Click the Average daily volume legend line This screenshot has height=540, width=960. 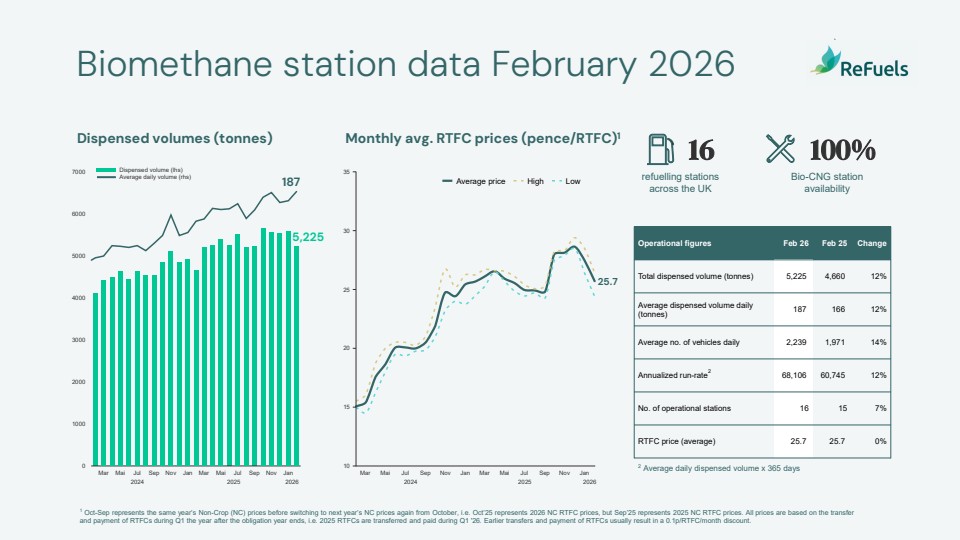point(106,177)
